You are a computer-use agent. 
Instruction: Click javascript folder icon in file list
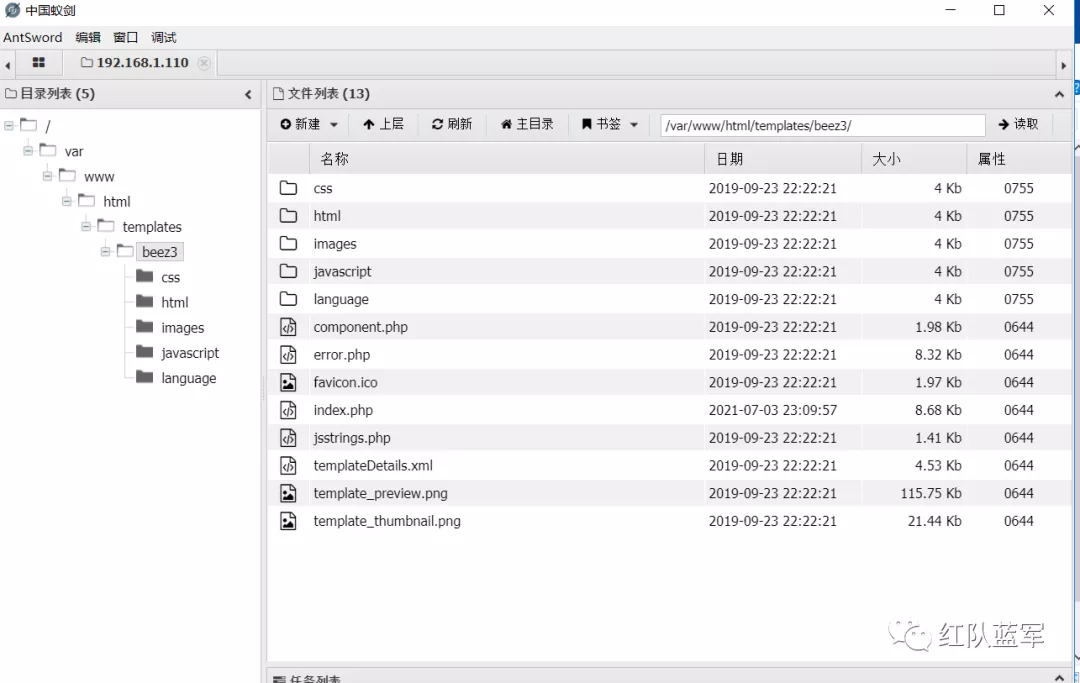click(x=288, y=271)
